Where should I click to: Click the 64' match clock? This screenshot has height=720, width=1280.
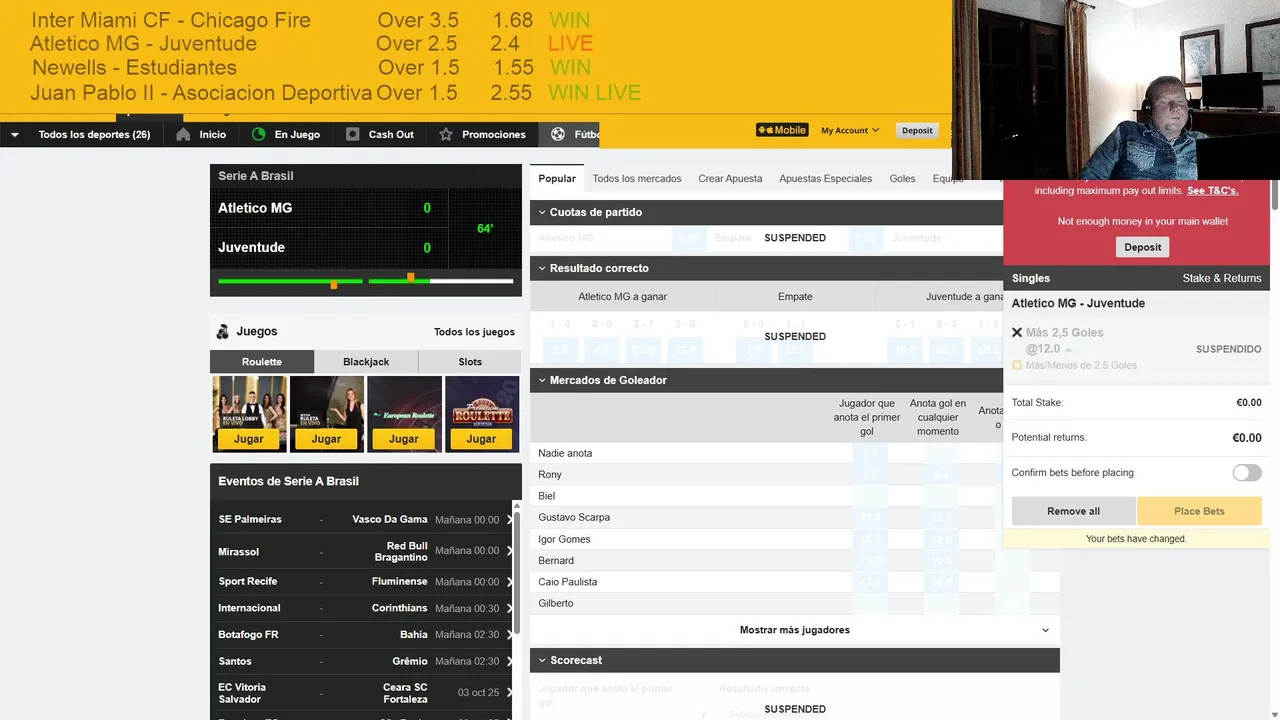pyautogui.click(x=485, y=228)
